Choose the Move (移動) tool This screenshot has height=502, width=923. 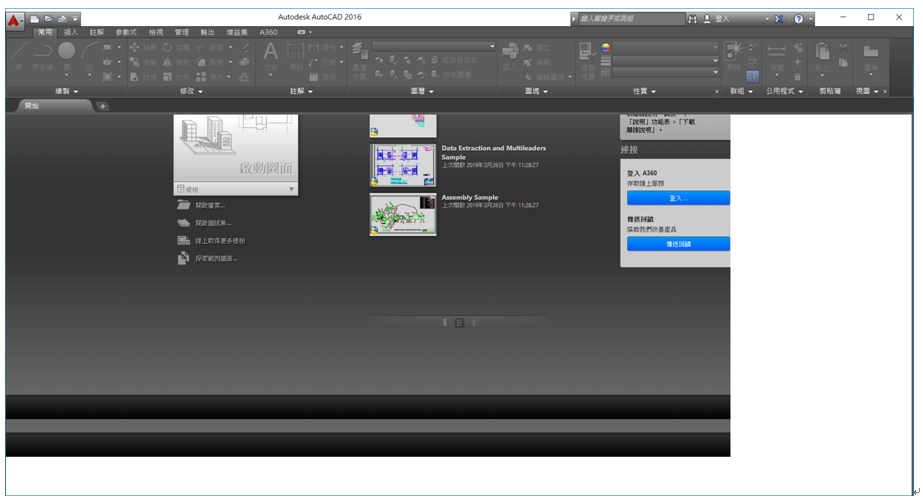[x=143, y=47]
